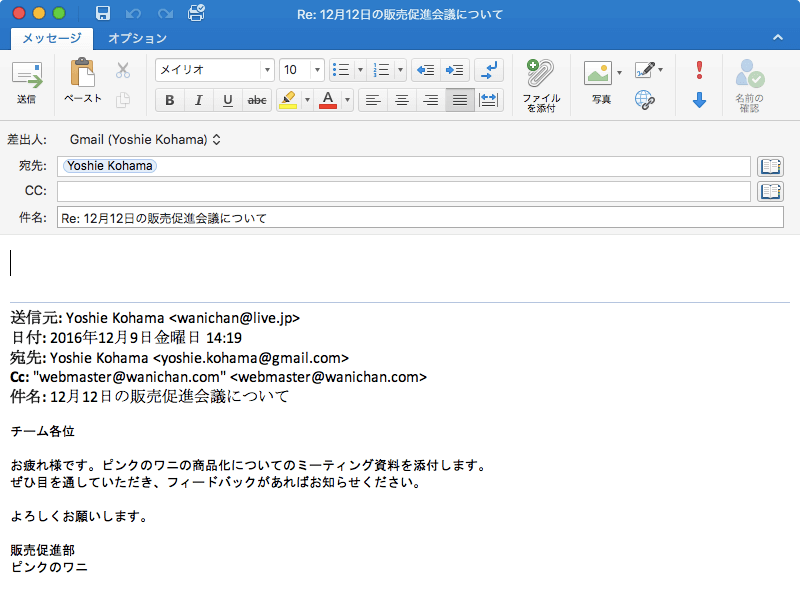Click the Print icon in title bar
800x600 pixels.
point(196,13)
